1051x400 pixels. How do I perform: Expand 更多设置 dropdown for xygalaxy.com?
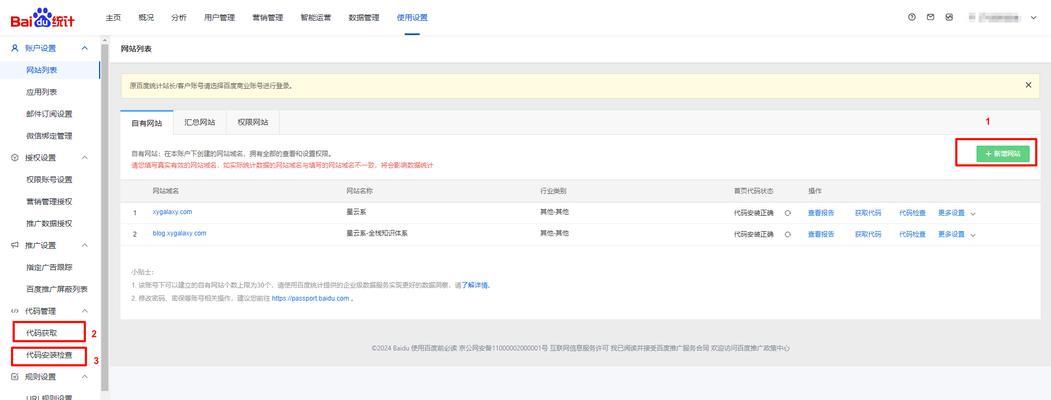tap(956, 212)
